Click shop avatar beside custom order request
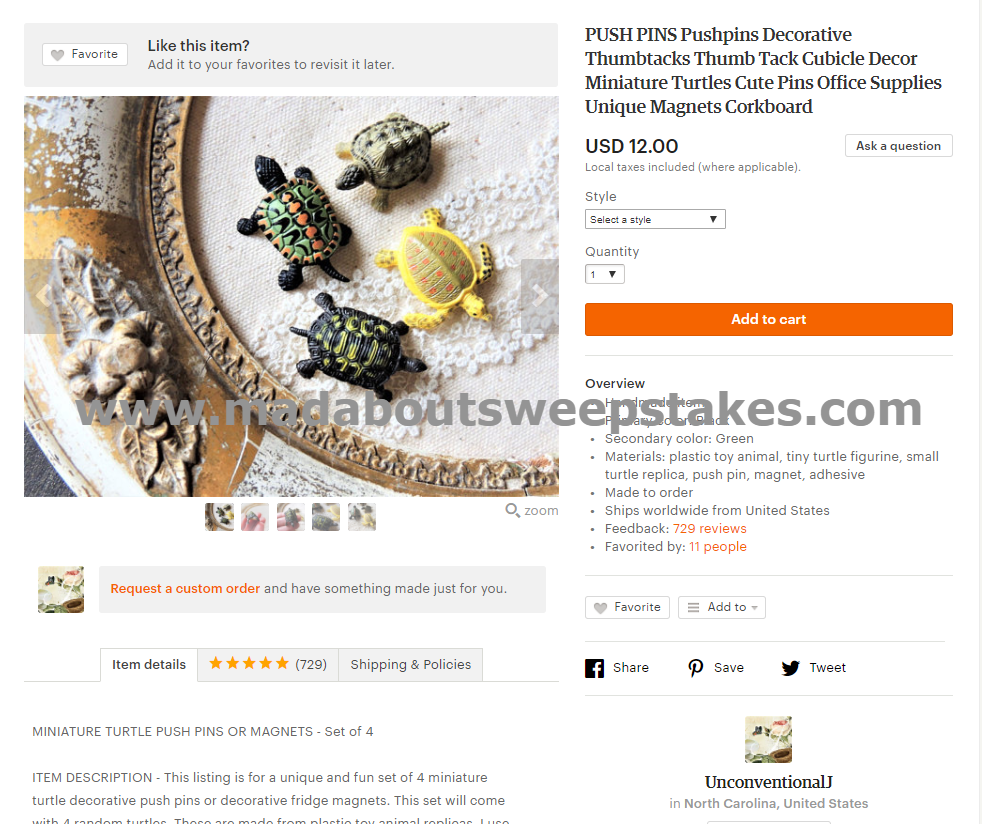Image resolution: width=982 pixels, height=824 pixels. 61,590
